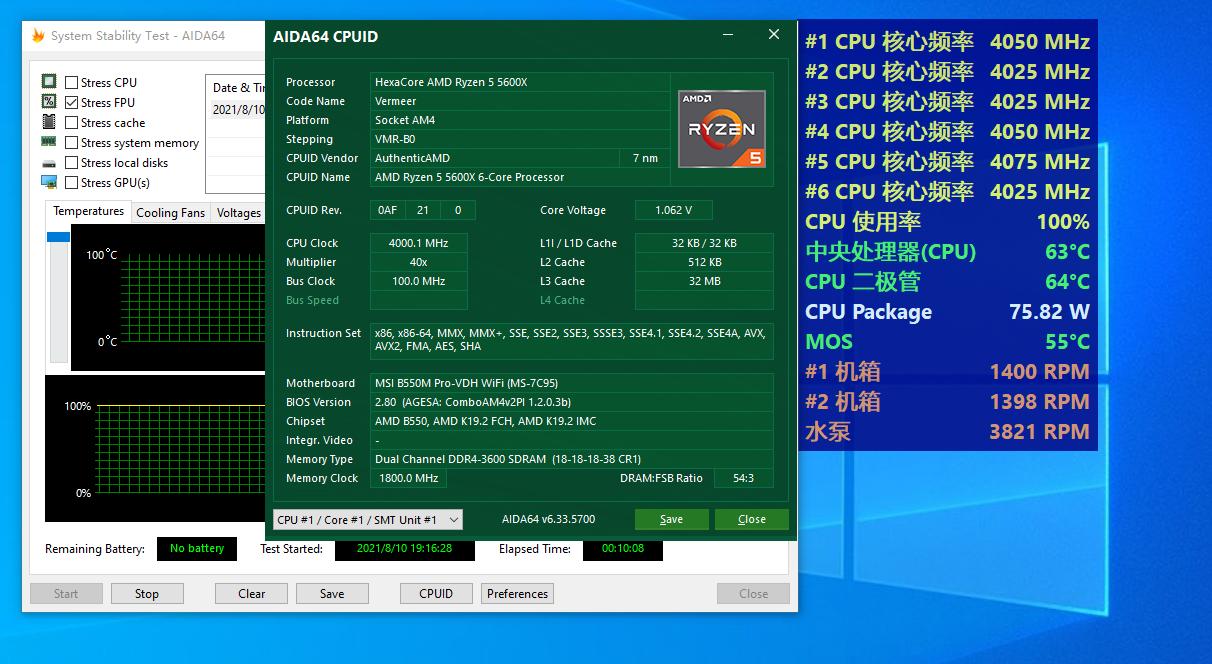This screenshot has height=664, width=1212.
Task: Click the blue temperature graph legend bar
Action: tap(58, 236)
